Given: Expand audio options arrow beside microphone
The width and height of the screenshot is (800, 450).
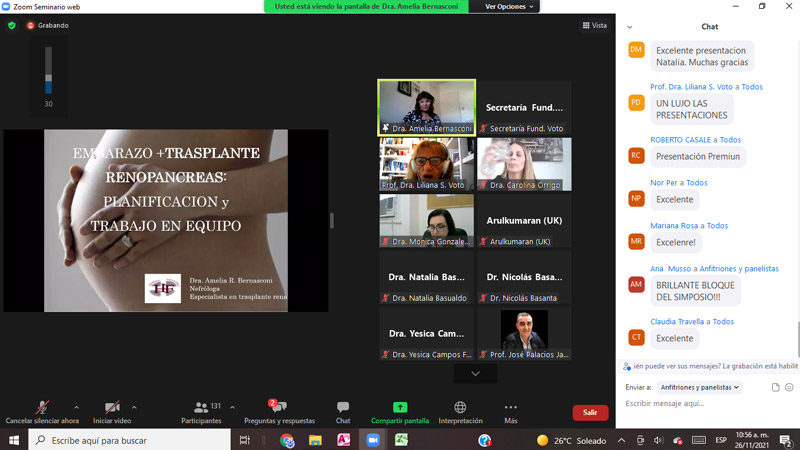Looking at the screenshot, I should (77, 407).
